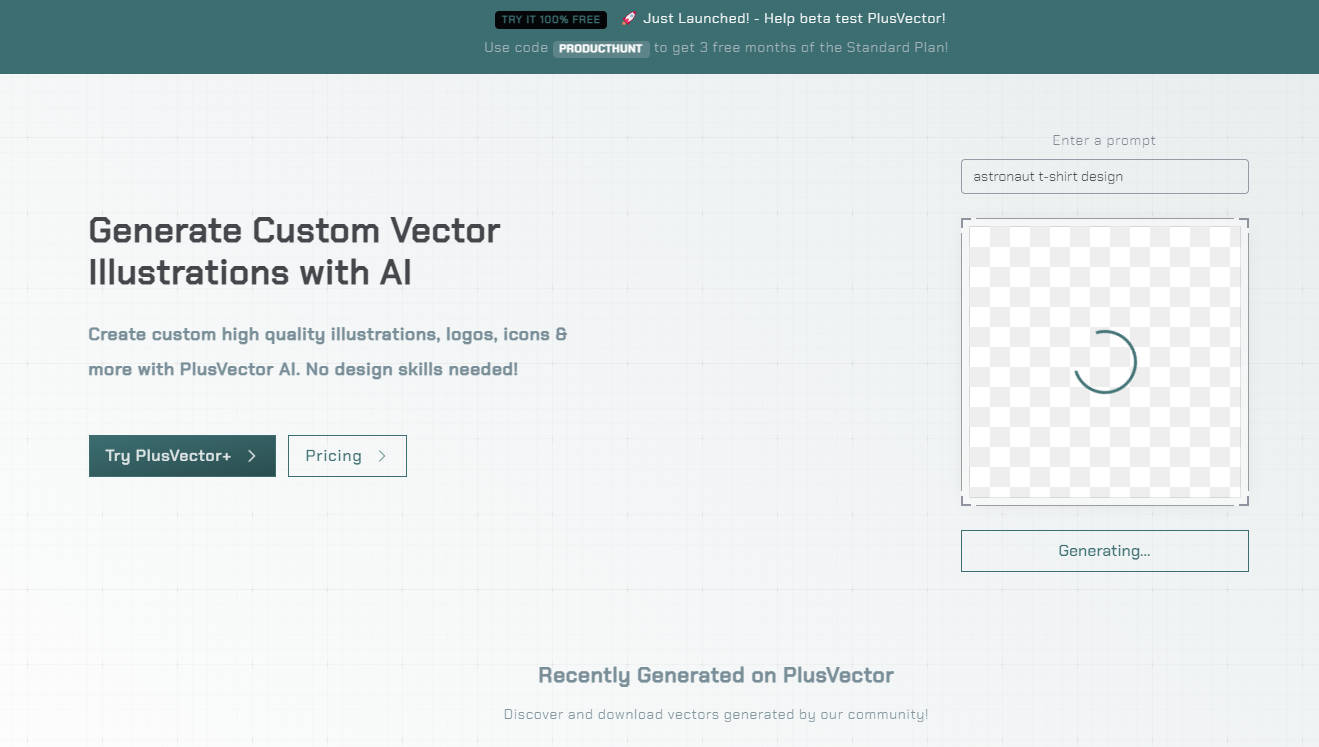
Task: Click 'to get 3 free months of the Standard Plan!' text
Action: click(802, 48)
